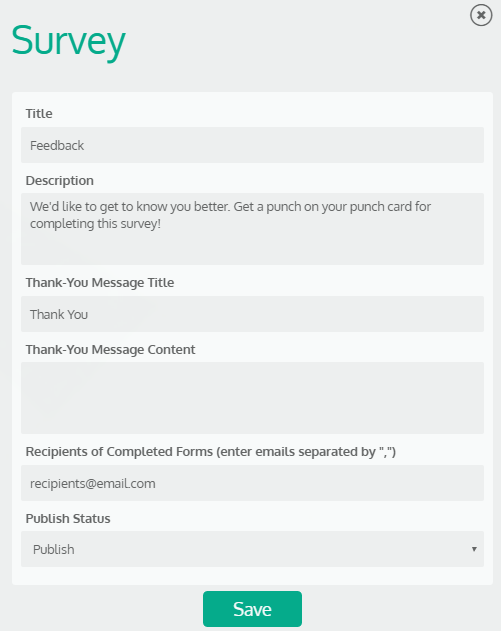Click the 'completing this survey!' text line
This screenshot has width=501, height=631.
tap(95, 224)
